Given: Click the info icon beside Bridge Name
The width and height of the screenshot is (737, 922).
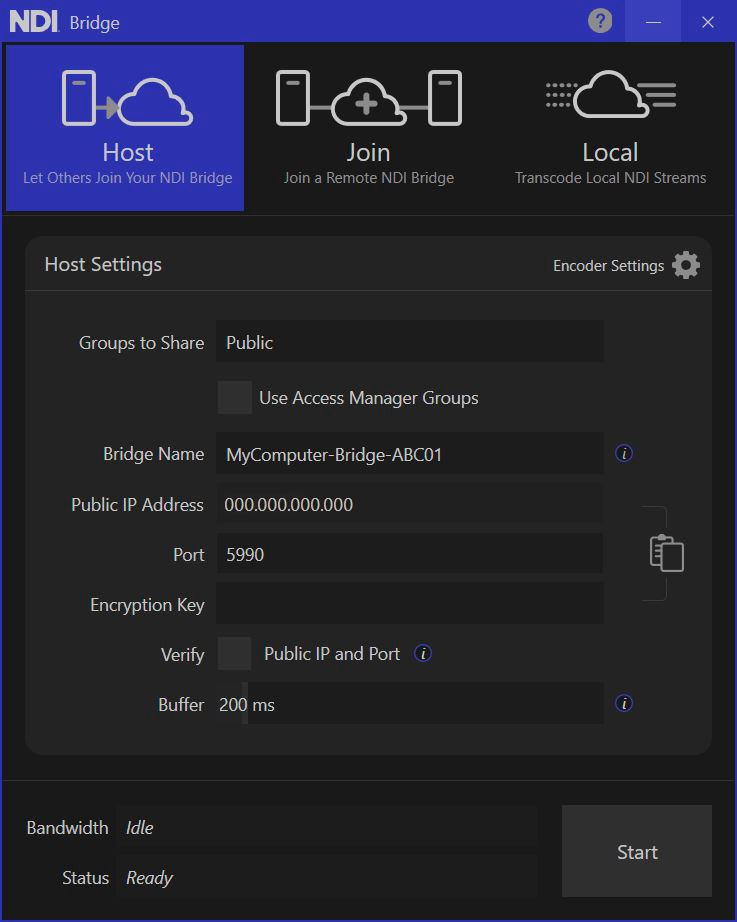Looking at the screenshot, I should click(624, 454).
